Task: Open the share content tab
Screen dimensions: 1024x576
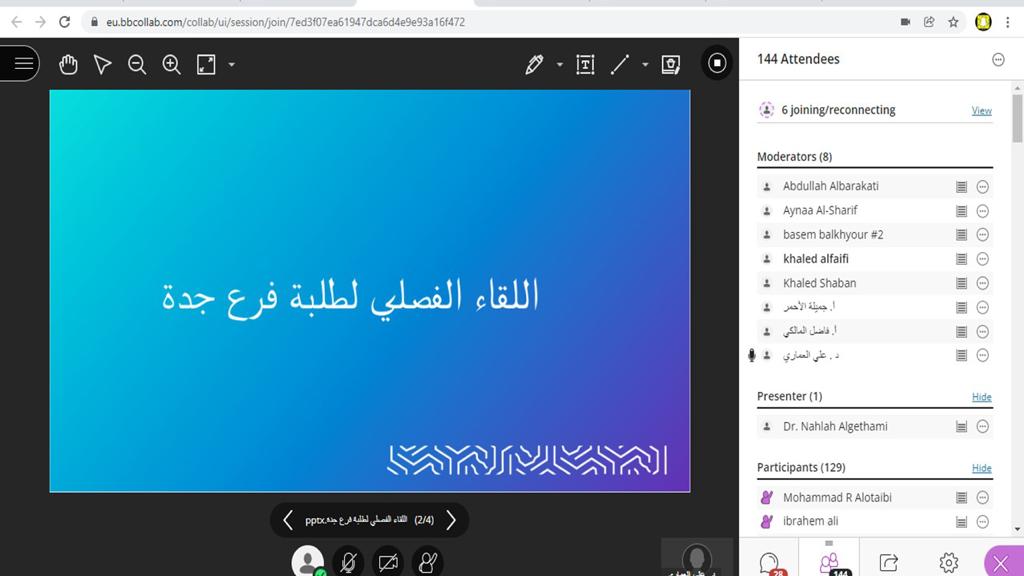Action: point(888,564)
